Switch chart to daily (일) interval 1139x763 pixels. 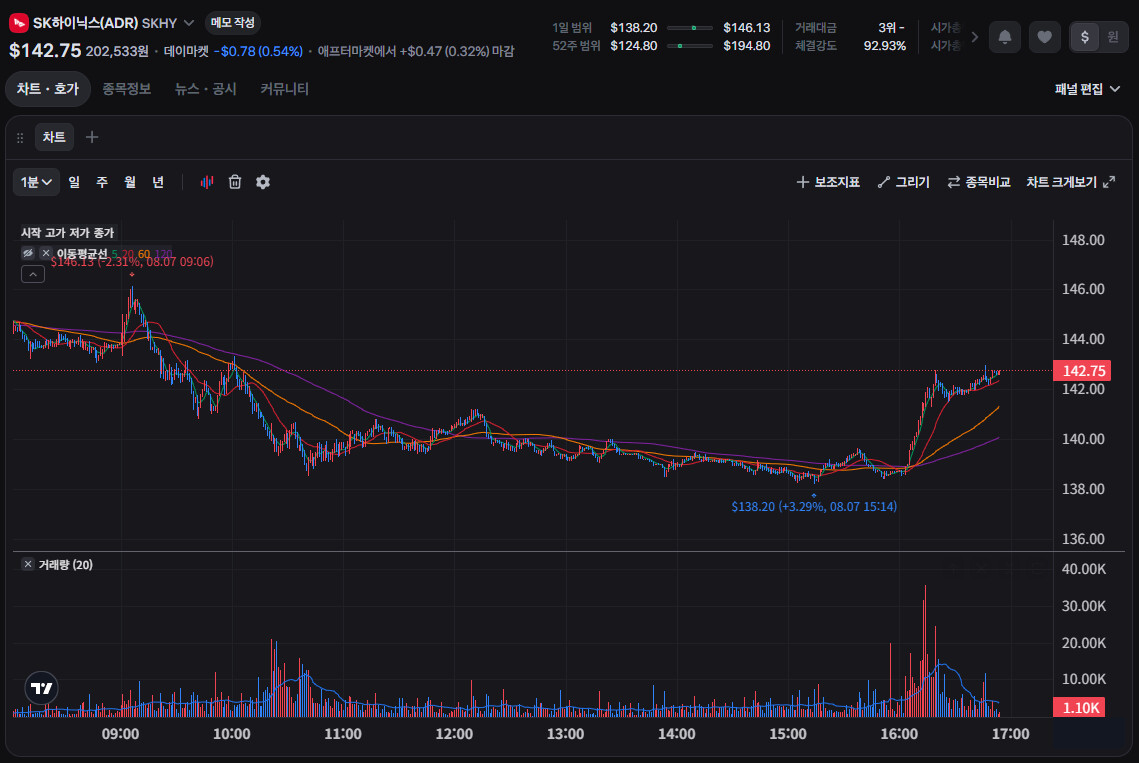coord(74,182)
